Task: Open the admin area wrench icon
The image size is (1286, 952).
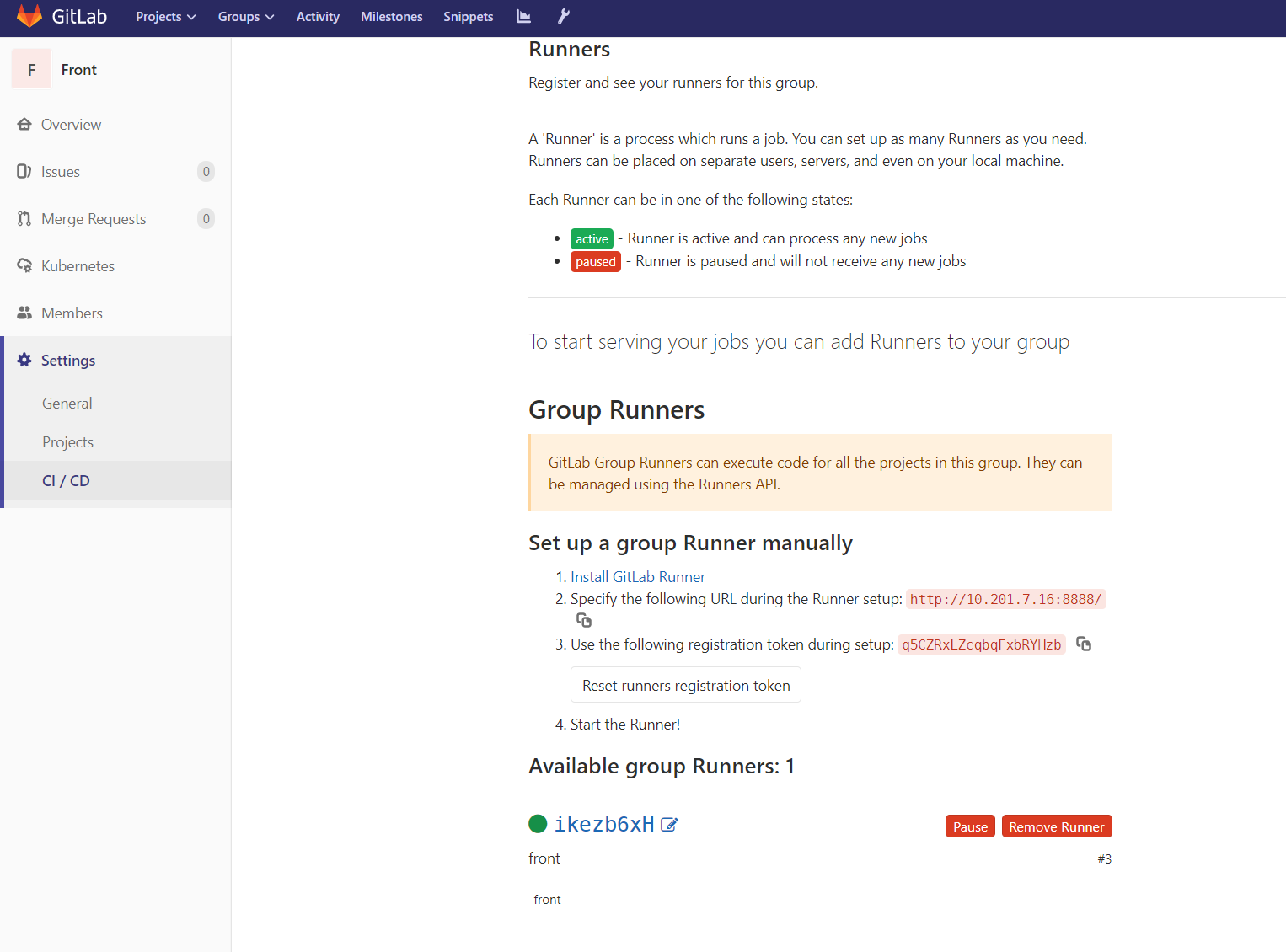Action: coord(563,16)
